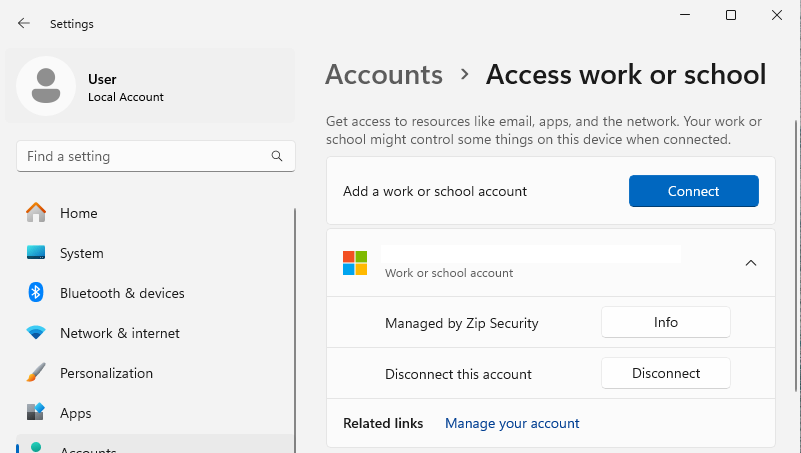Click the User profile avatar picture
Viewport: 801px width, 453px height.
tap(46, 87)
